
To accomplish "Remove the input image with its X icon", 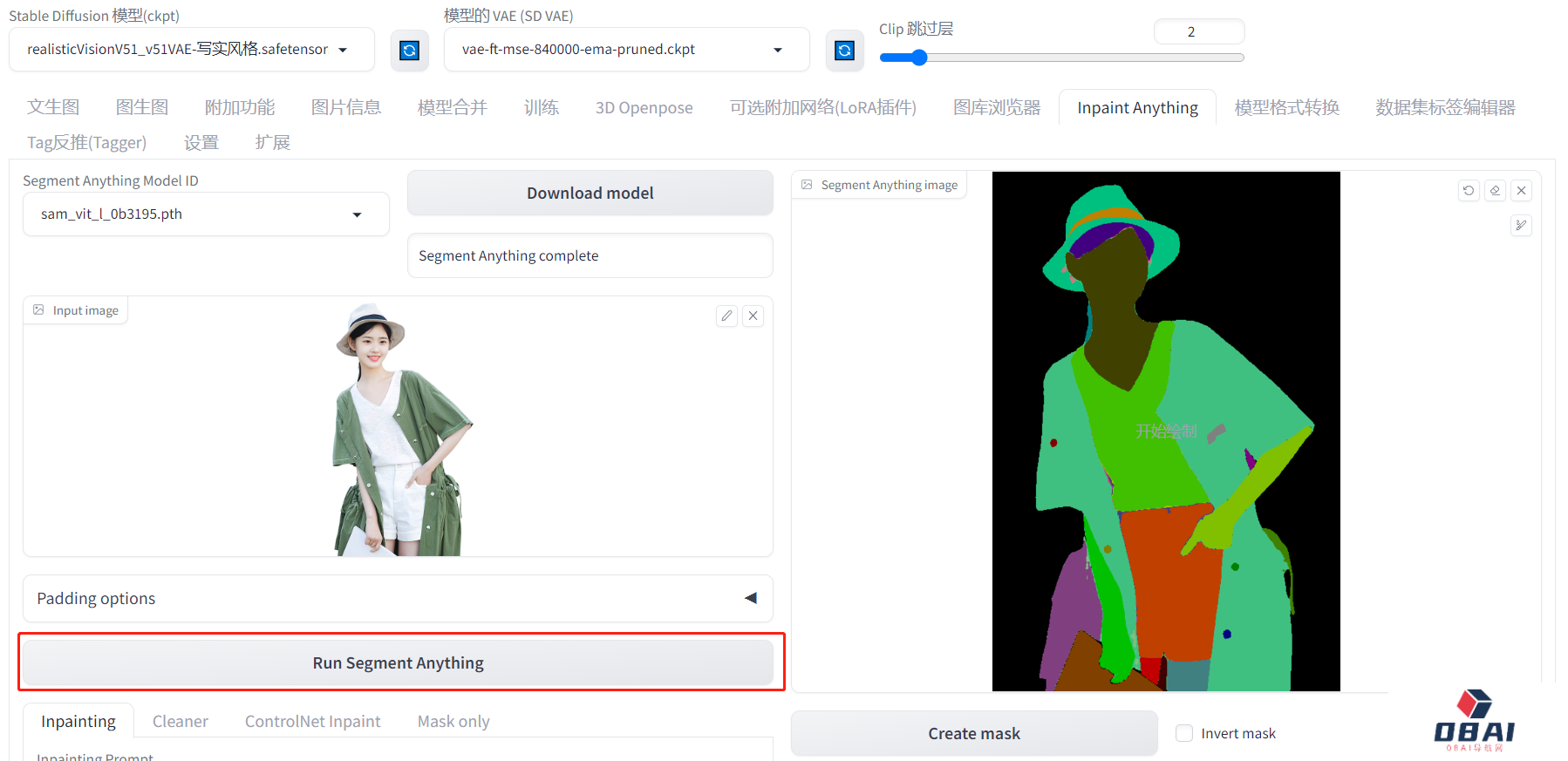I will 753,316.
